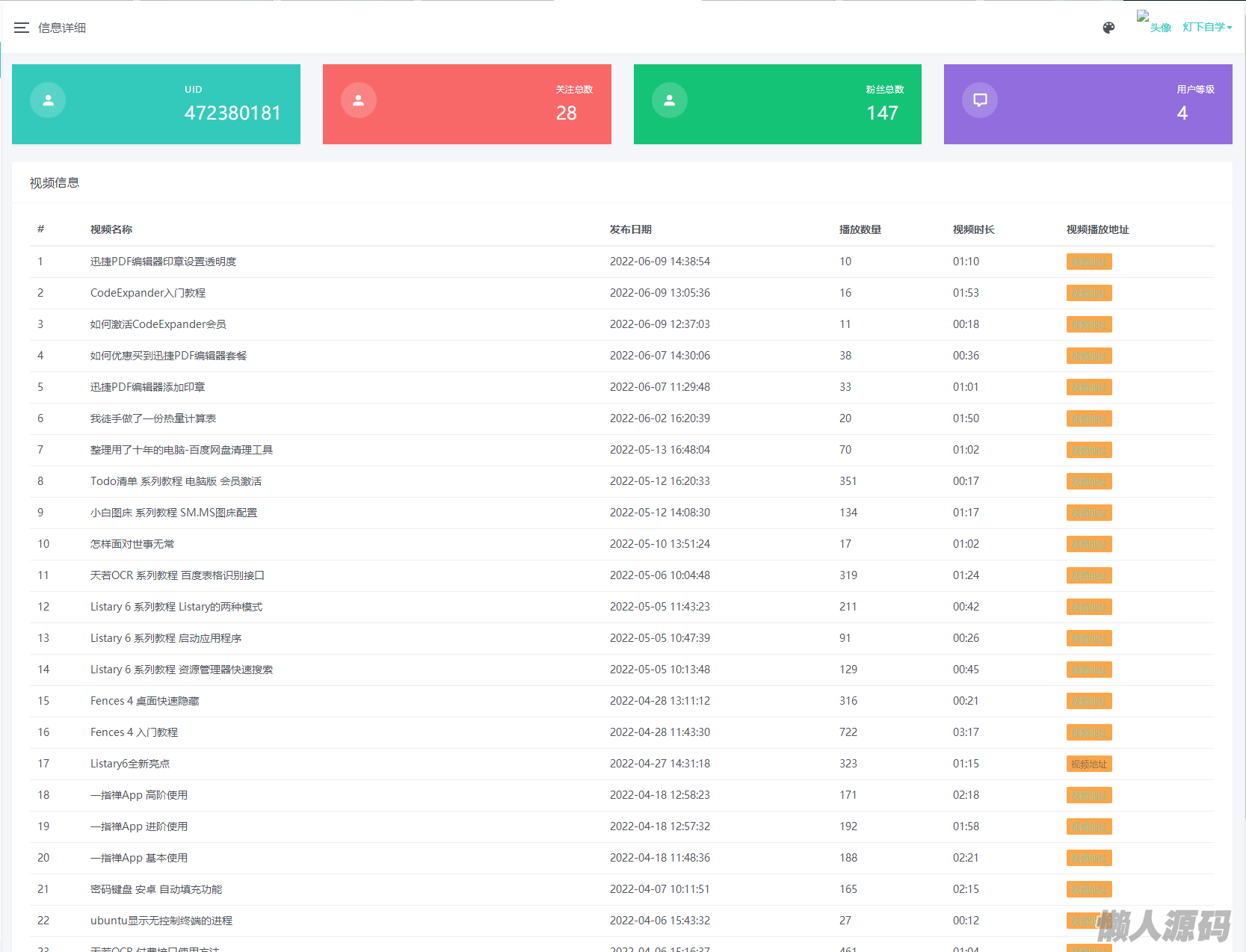Click the 播放数量 column header
The height and width of the screenshot is (952, 1246).
(x=860, y=229)
